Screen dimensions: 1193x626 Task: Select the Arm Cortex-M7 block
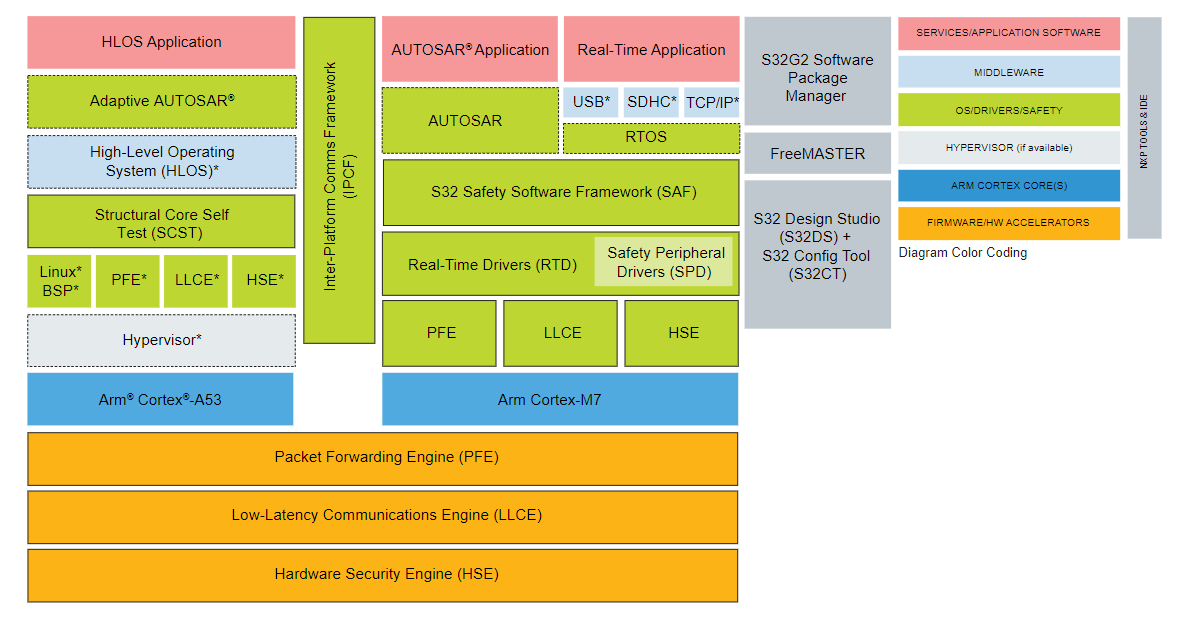pos(560,399)
